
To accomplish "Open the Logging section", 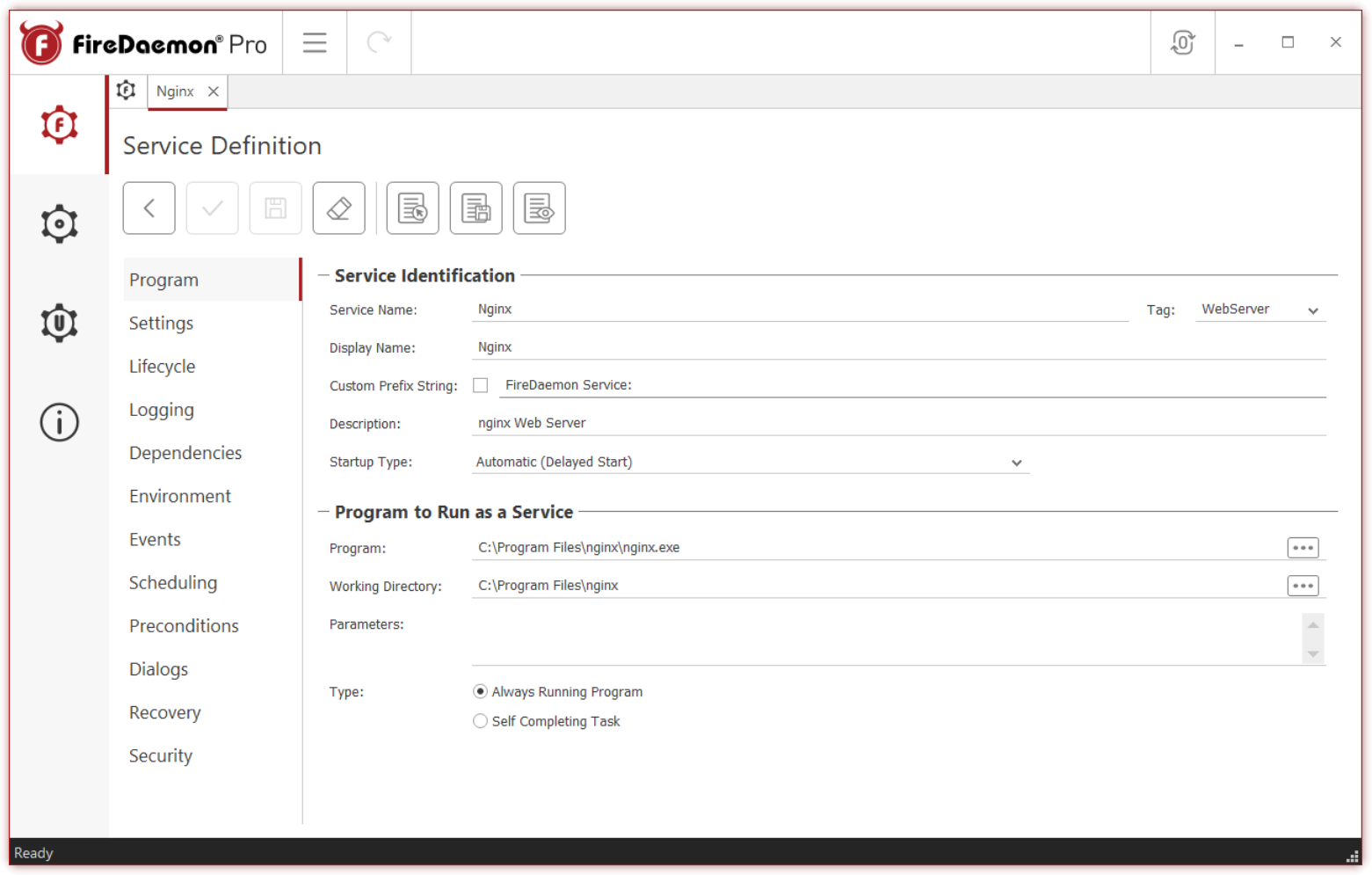I will 211,410.
